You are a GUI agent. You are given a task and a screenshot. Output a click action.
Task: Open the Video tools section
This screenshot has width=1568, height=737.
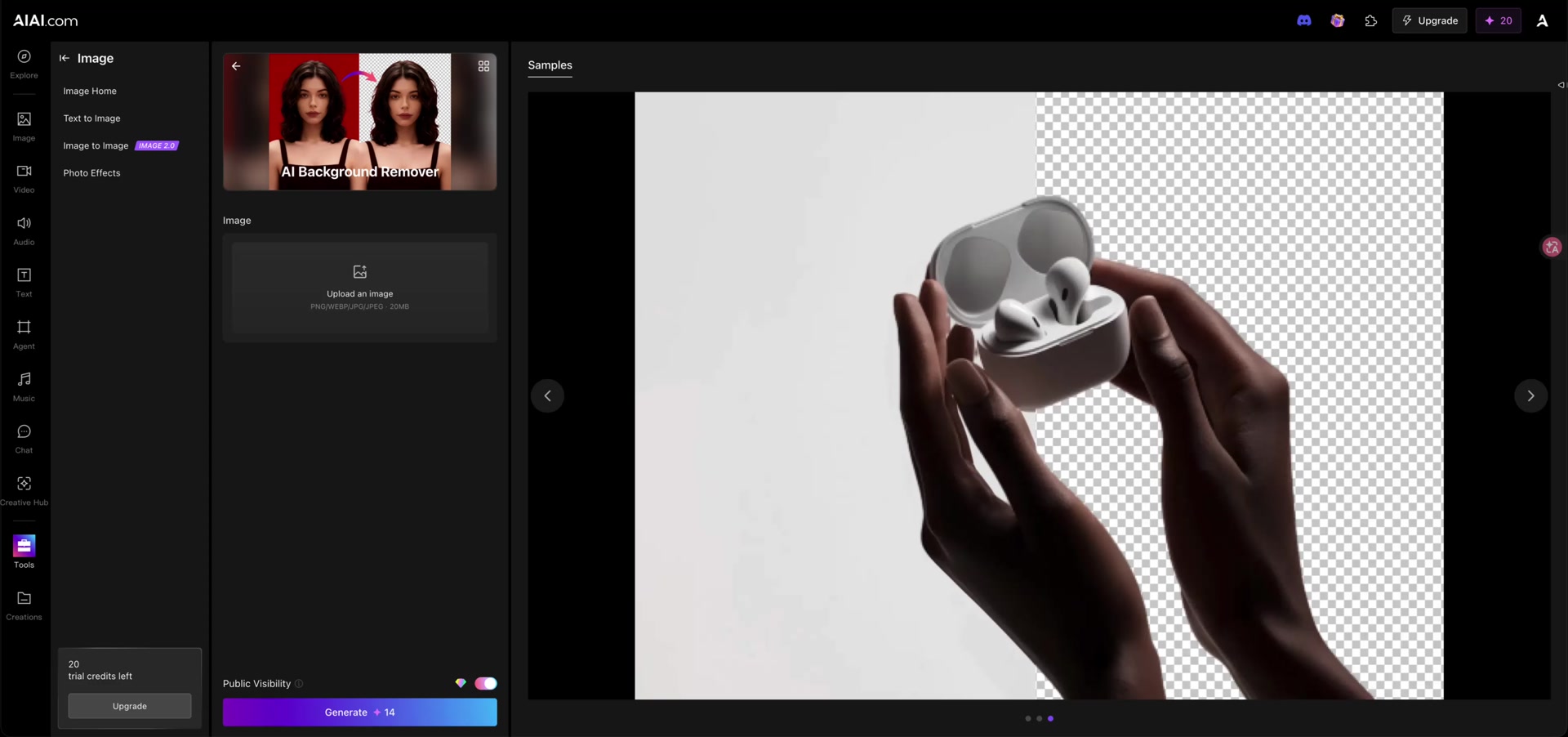(24, 178)
